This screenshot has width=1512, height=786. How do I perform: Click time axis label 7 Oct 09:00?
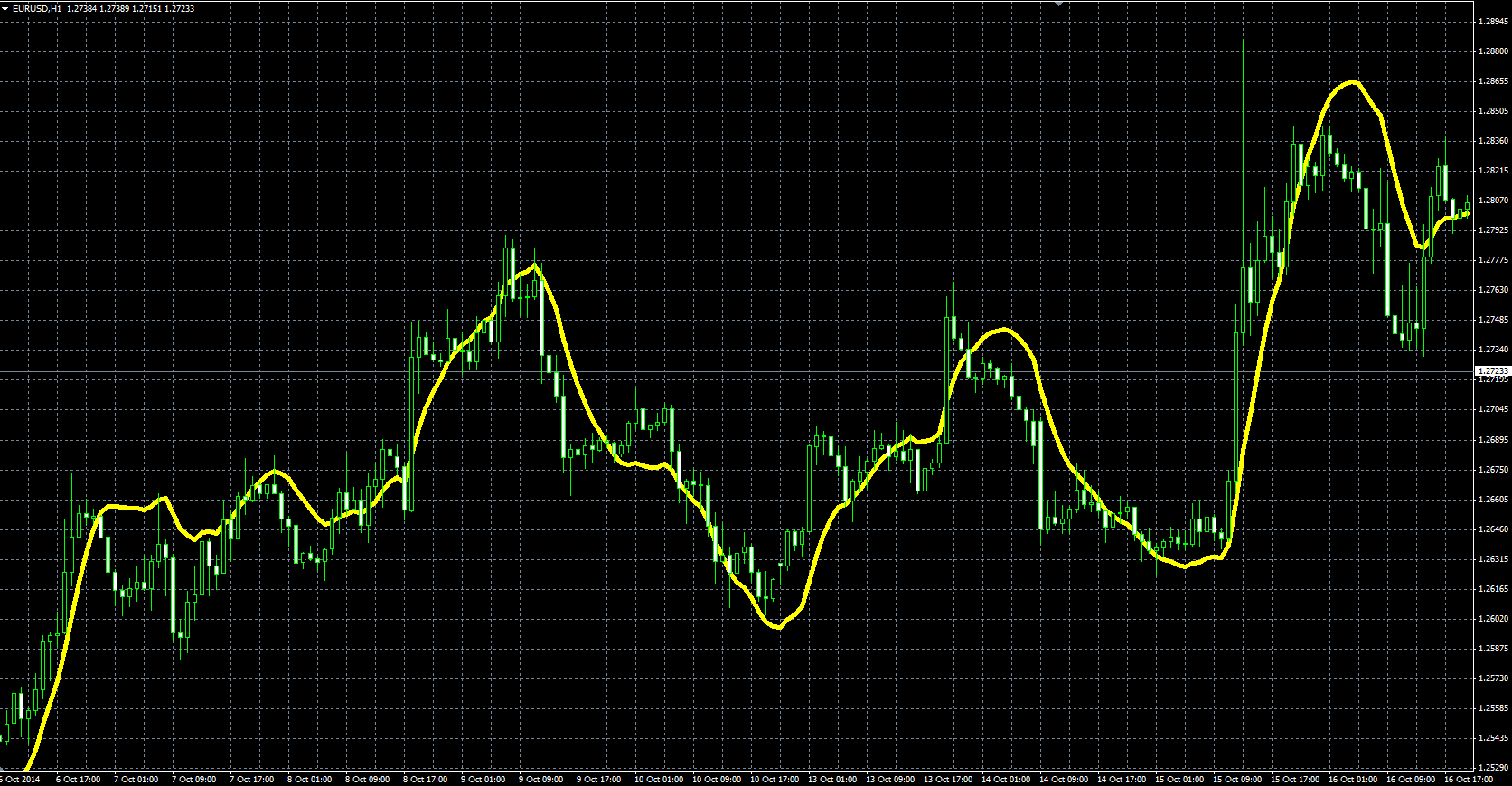(194, 779)
